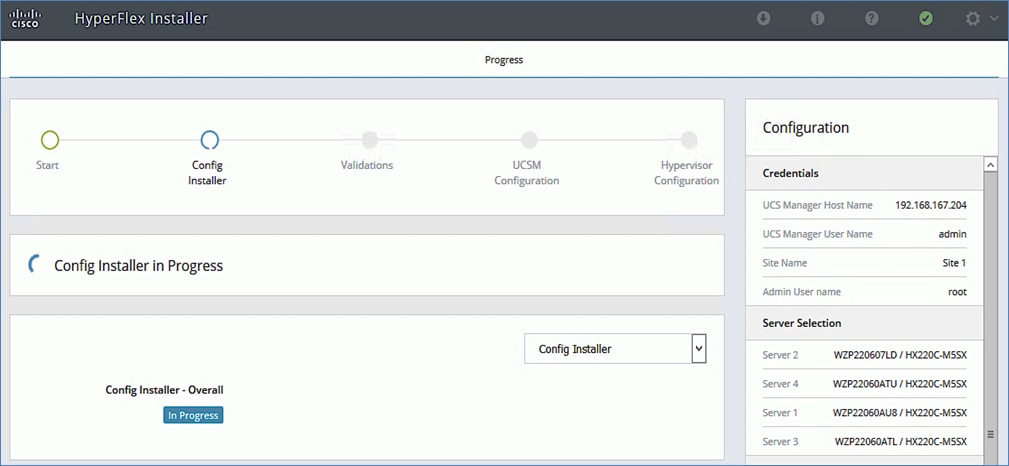
Task: Select the Progress tab
Action: pos(504,60)
